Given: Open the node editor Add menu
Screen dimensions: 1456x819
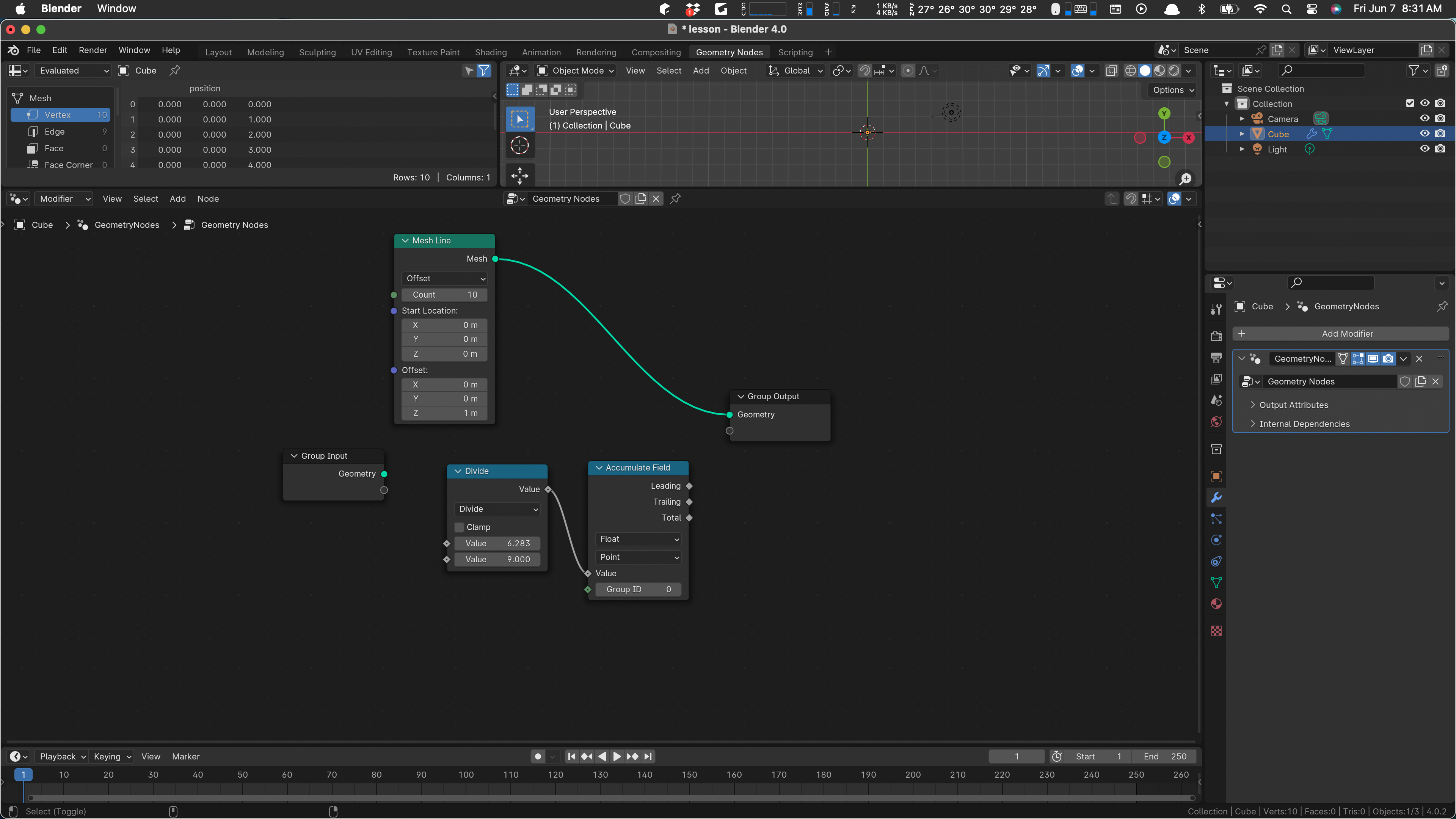Looking at the screenshot, I should pos(177,198).
